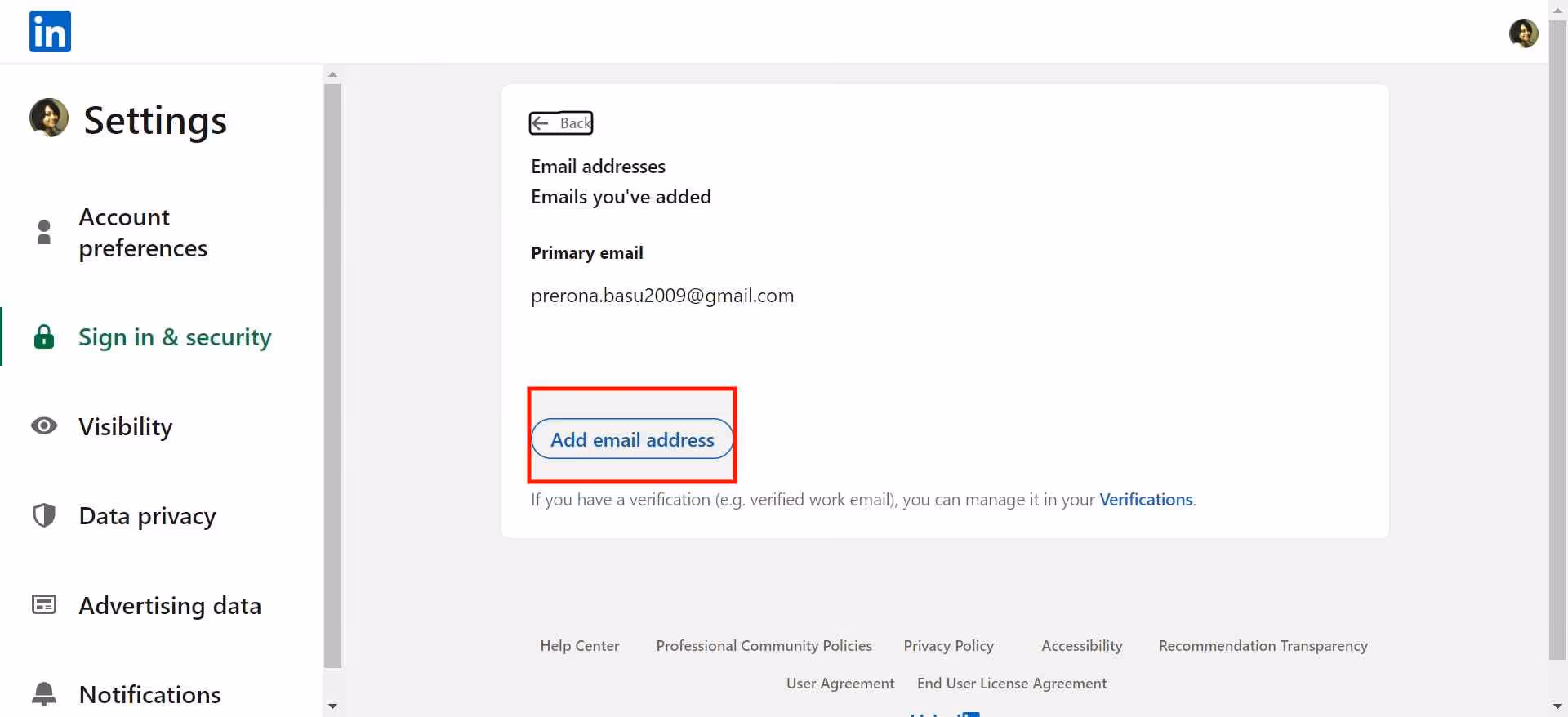The width and height of the screenshot is (1568, 717).
Task: Click the page scrollbar down arrow
Action: coord(1558,706)
